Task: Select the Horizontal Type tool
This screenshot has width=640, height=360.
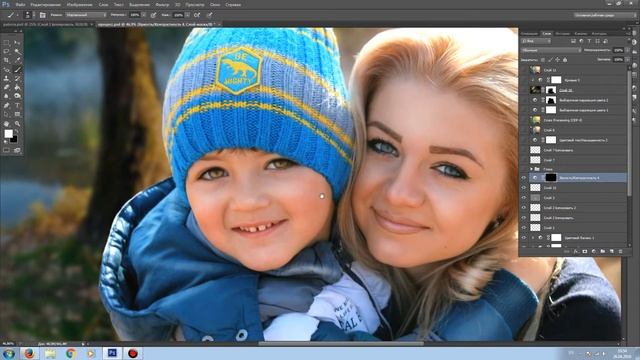Action: coord(17,105)
